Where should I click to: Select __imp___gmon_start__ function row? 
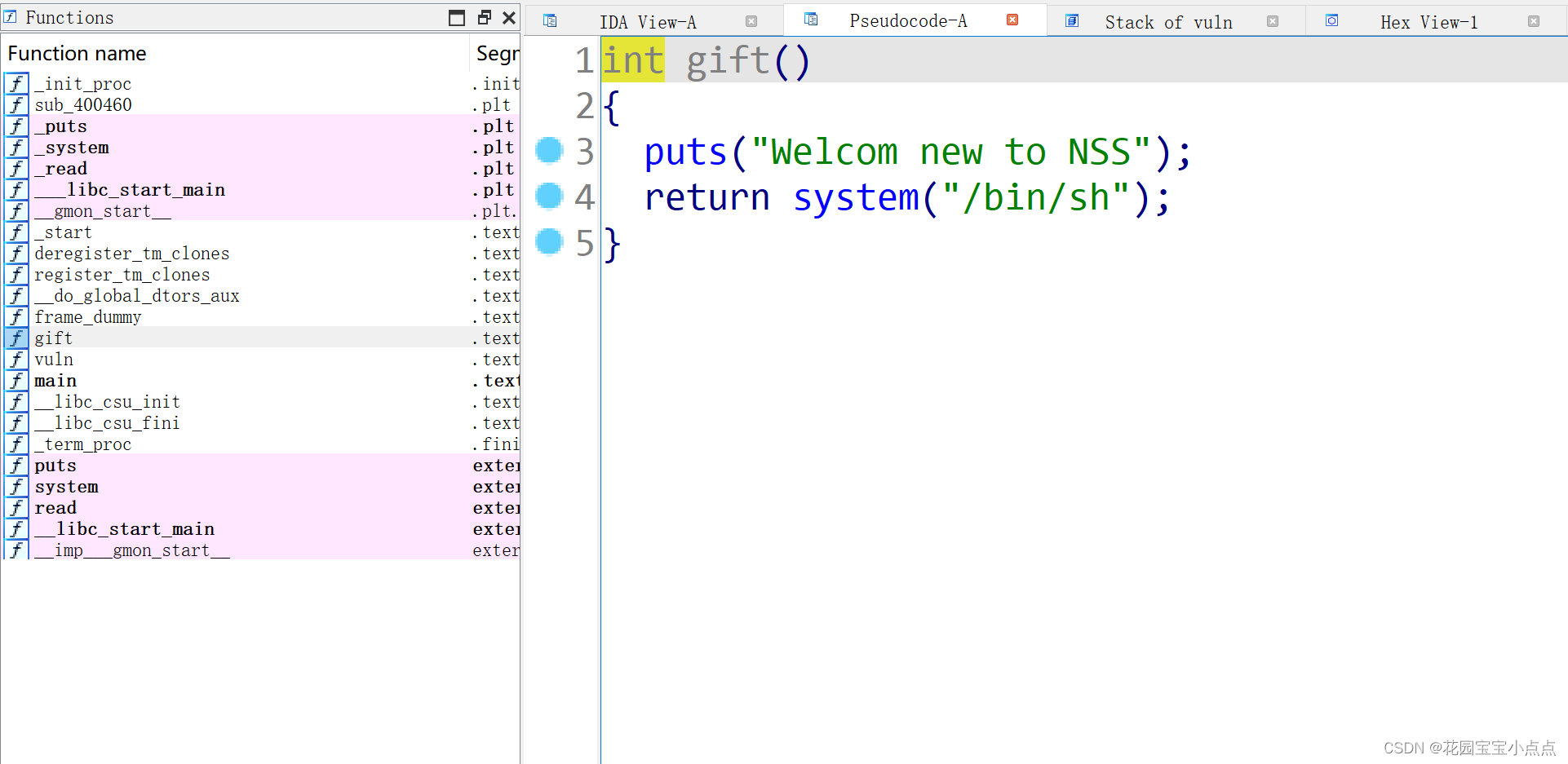(x=260, y=550)
